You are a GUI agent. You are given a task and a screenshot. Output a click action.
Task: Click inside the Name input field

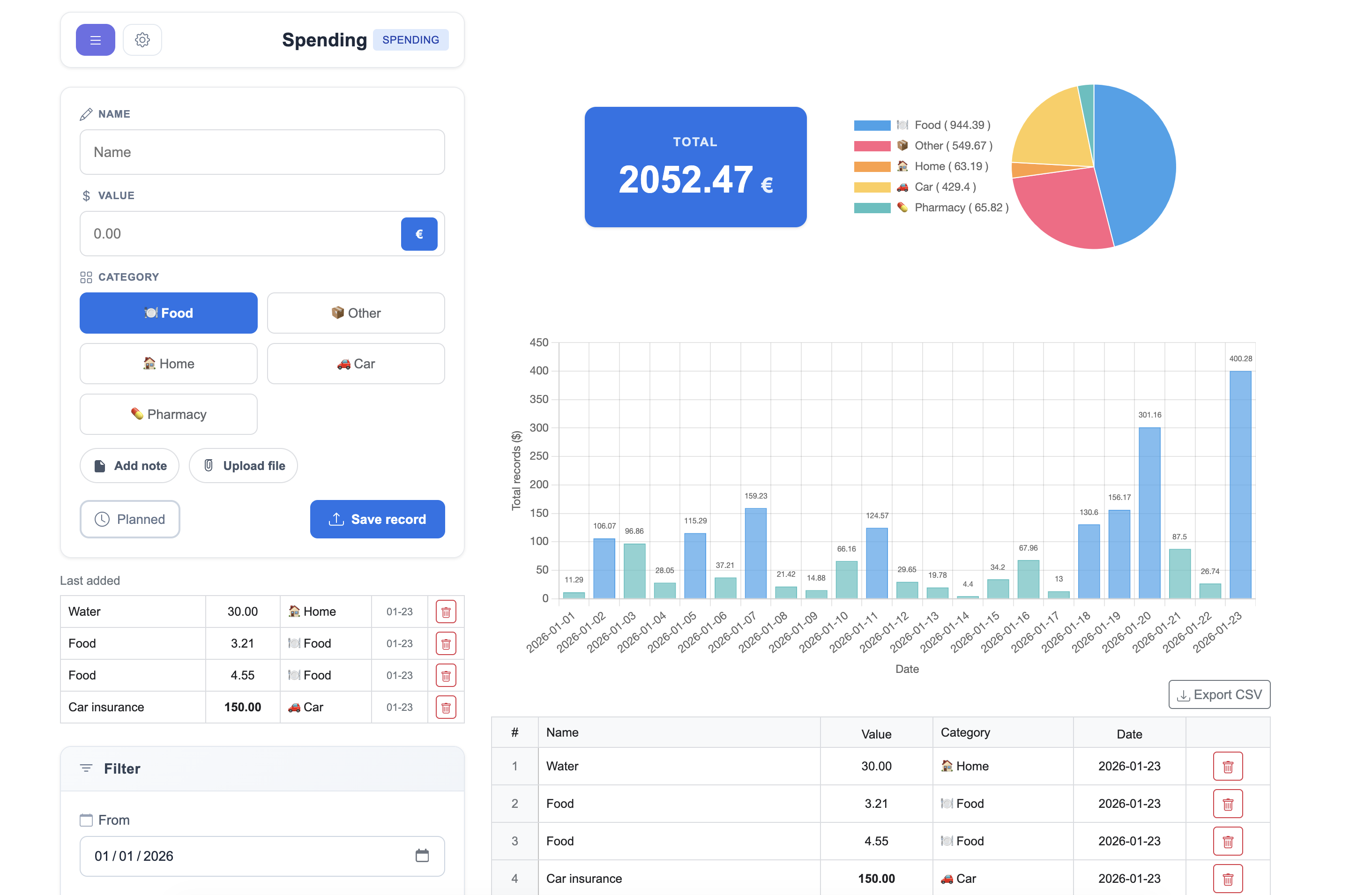pyautogui.click(x=262, y=151)
